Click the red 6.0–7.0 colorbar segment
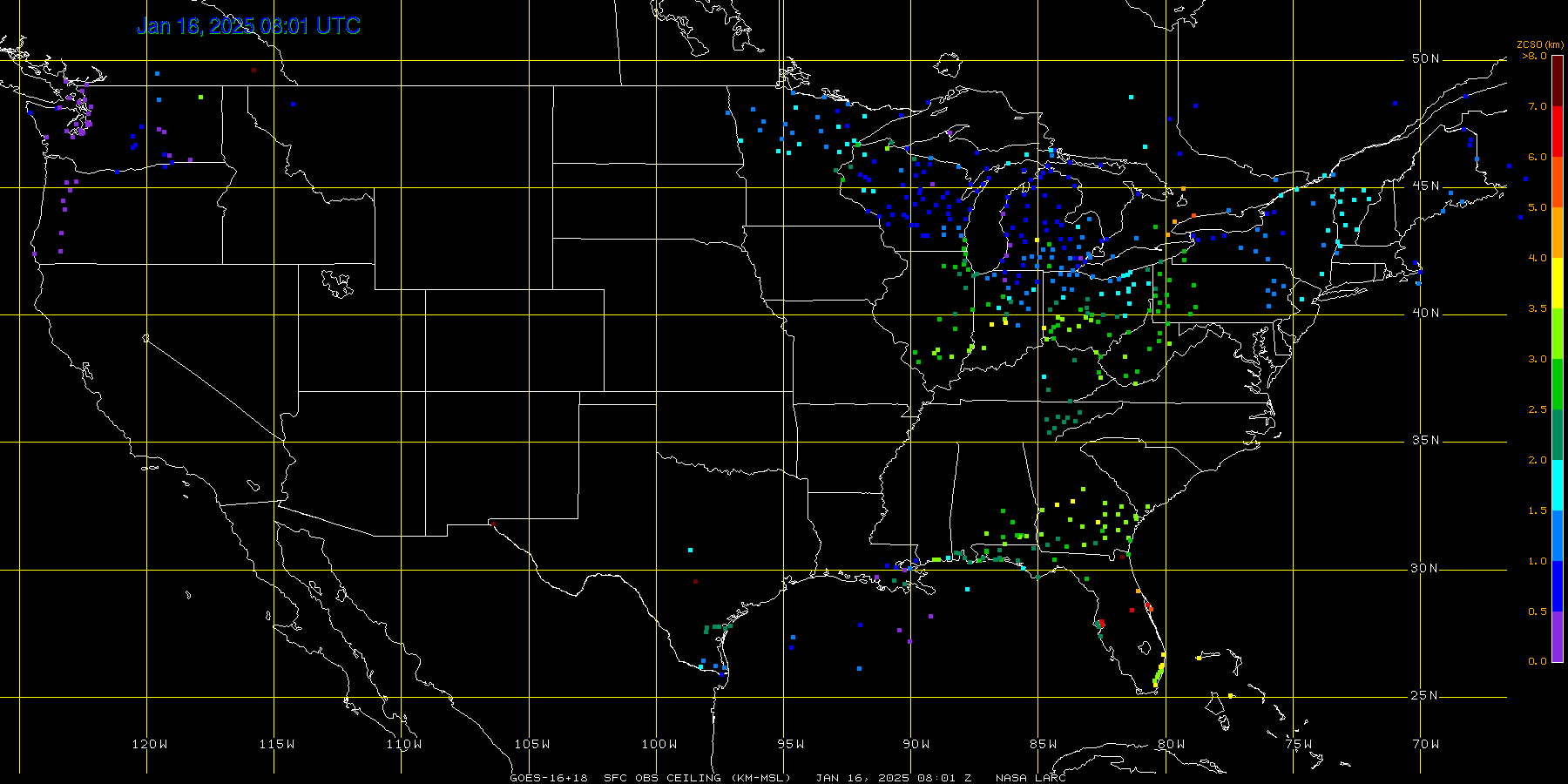 coord(1557,132)
